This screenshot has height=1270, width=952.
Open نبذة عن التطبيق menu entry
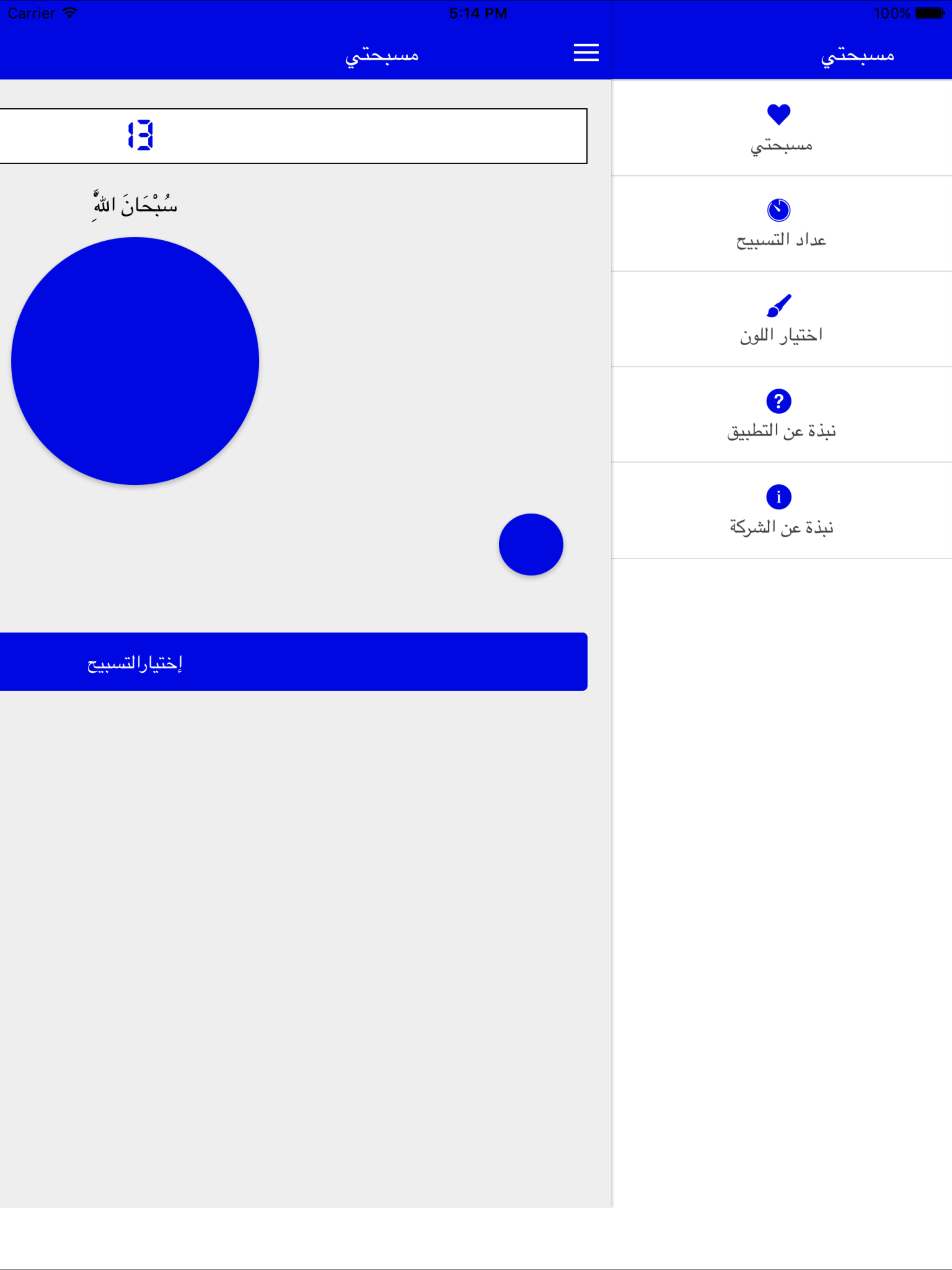tap(781, 415)
